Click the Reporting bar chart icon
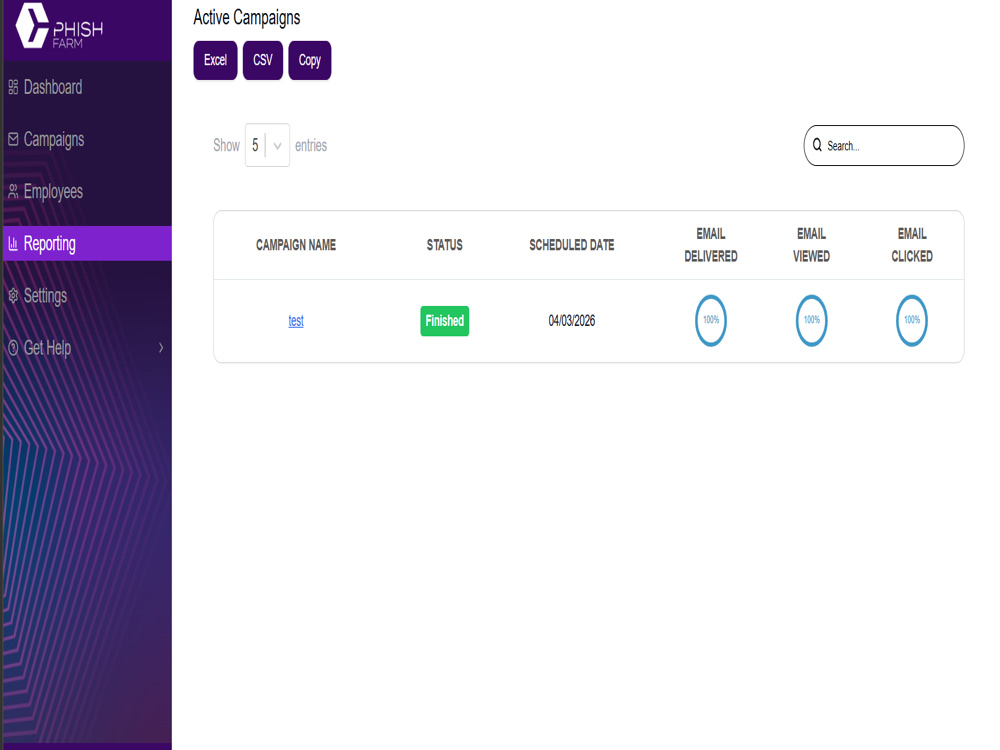 click(x=13, y=243)
